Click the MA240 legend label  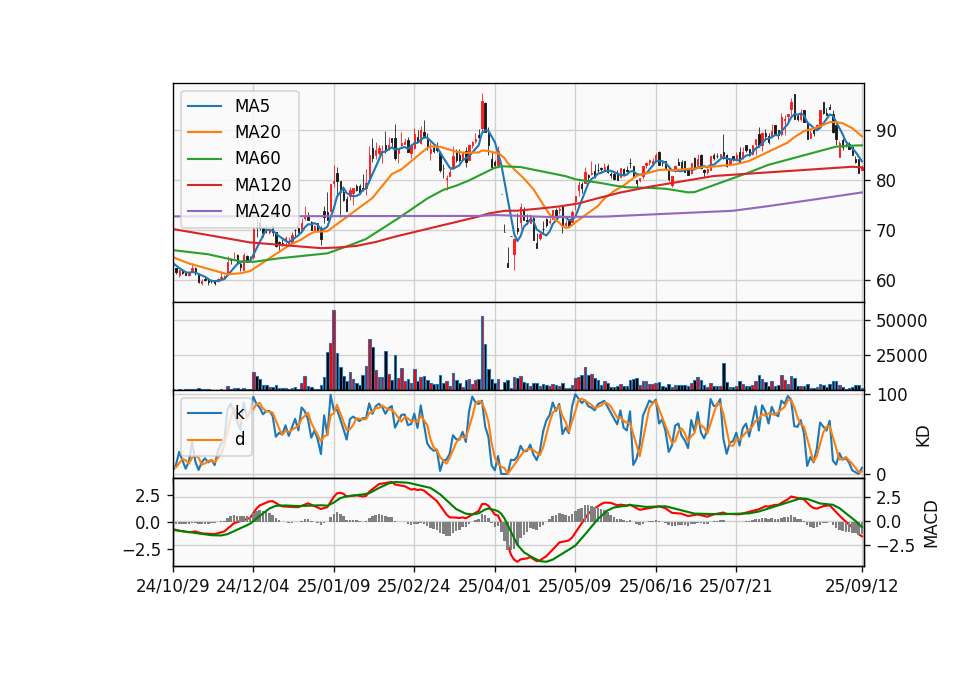[263, 211]
